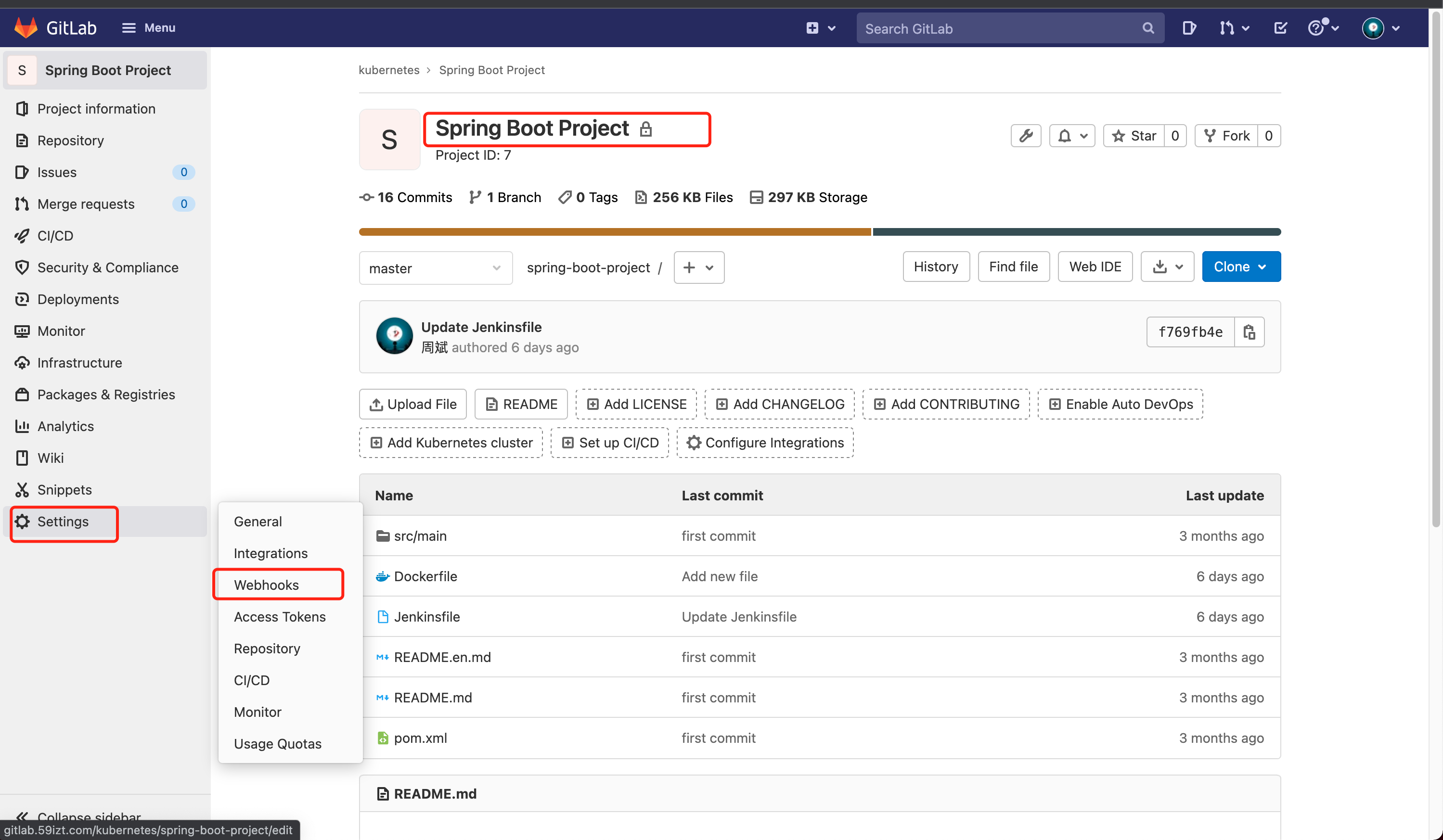Click Configure Integrations button
This screenshot has height=840, width=1443.
(765, 442)
